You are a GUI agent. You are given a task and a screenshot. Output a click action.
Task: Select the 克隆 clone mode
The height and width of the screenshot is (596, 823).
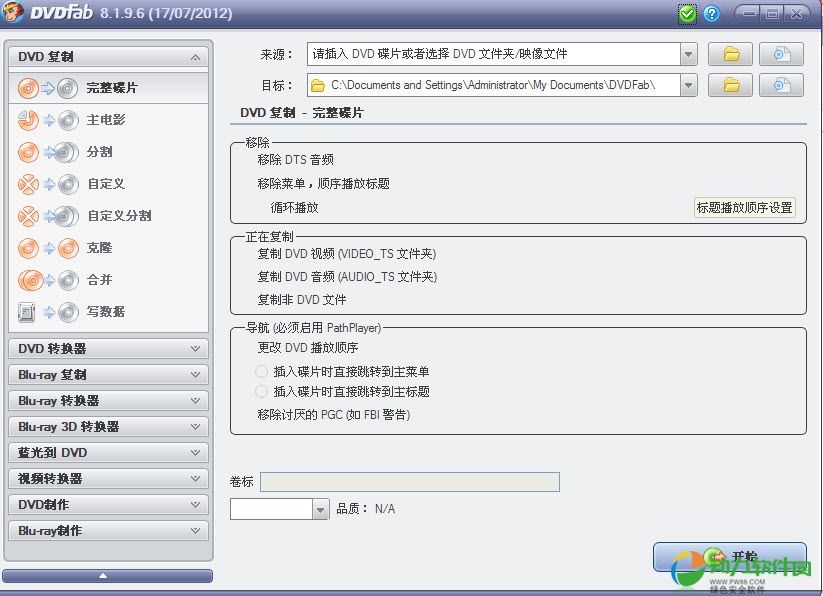[x=99, y=248]
